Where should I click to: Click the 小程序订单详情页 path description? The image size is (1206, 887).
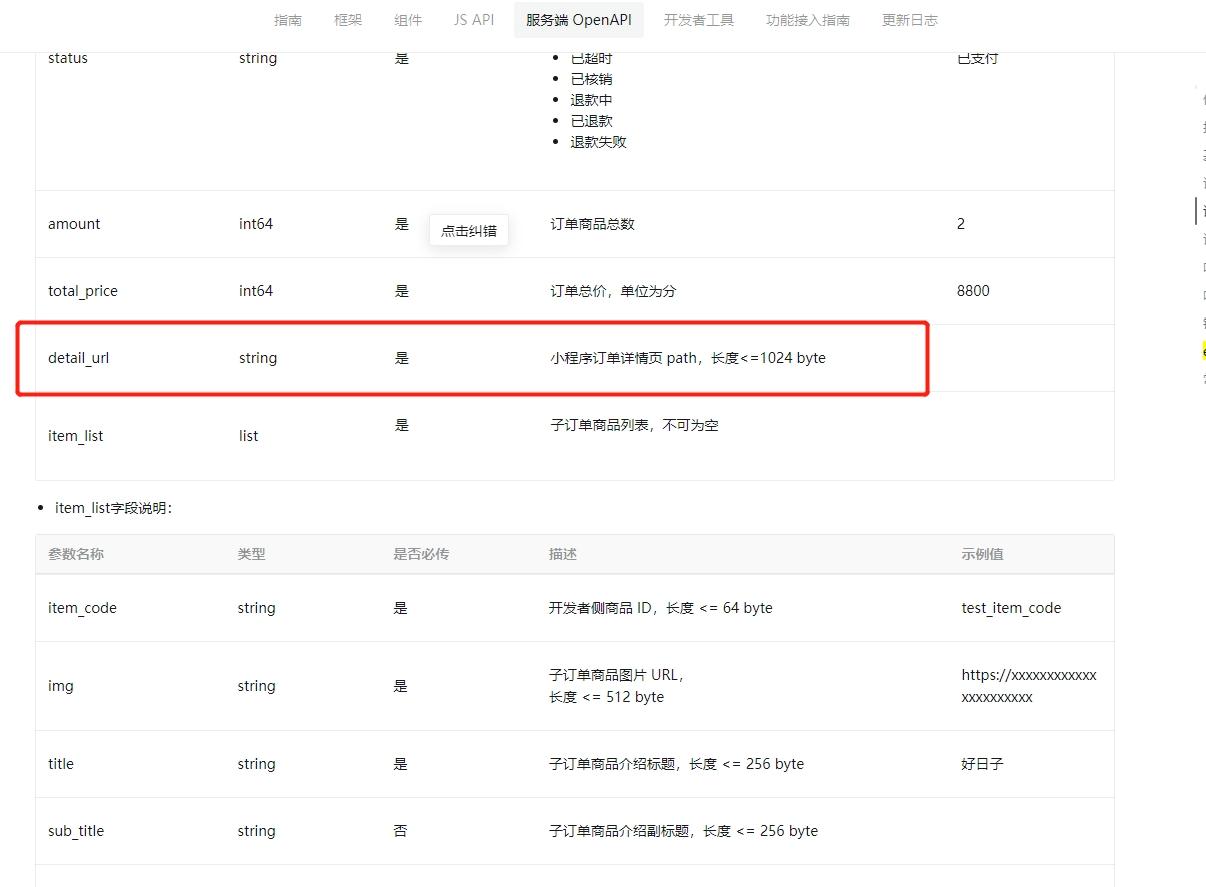[687, 358]
